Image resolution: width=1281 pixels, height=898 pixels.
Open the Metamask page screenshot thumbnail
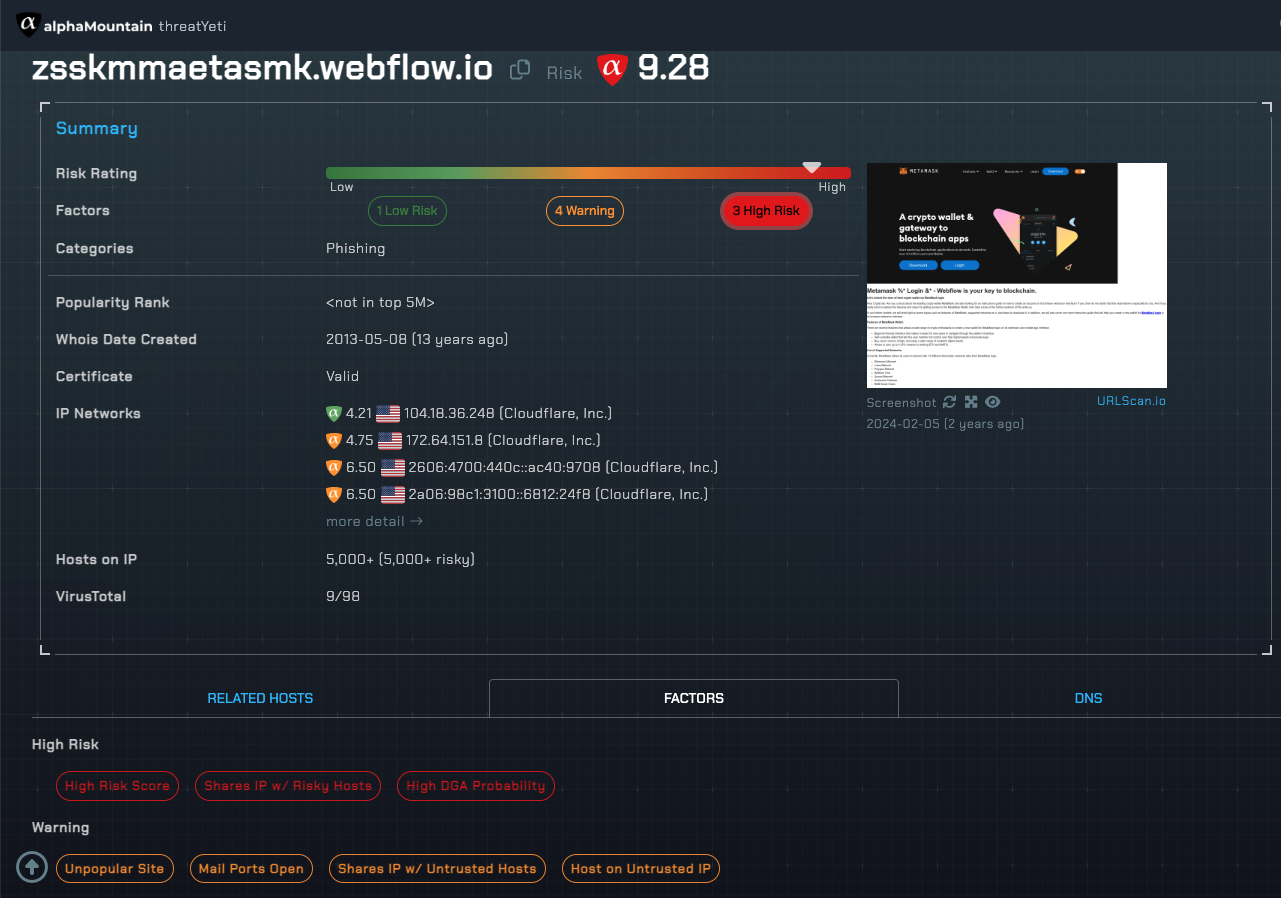click(1016, 275)
